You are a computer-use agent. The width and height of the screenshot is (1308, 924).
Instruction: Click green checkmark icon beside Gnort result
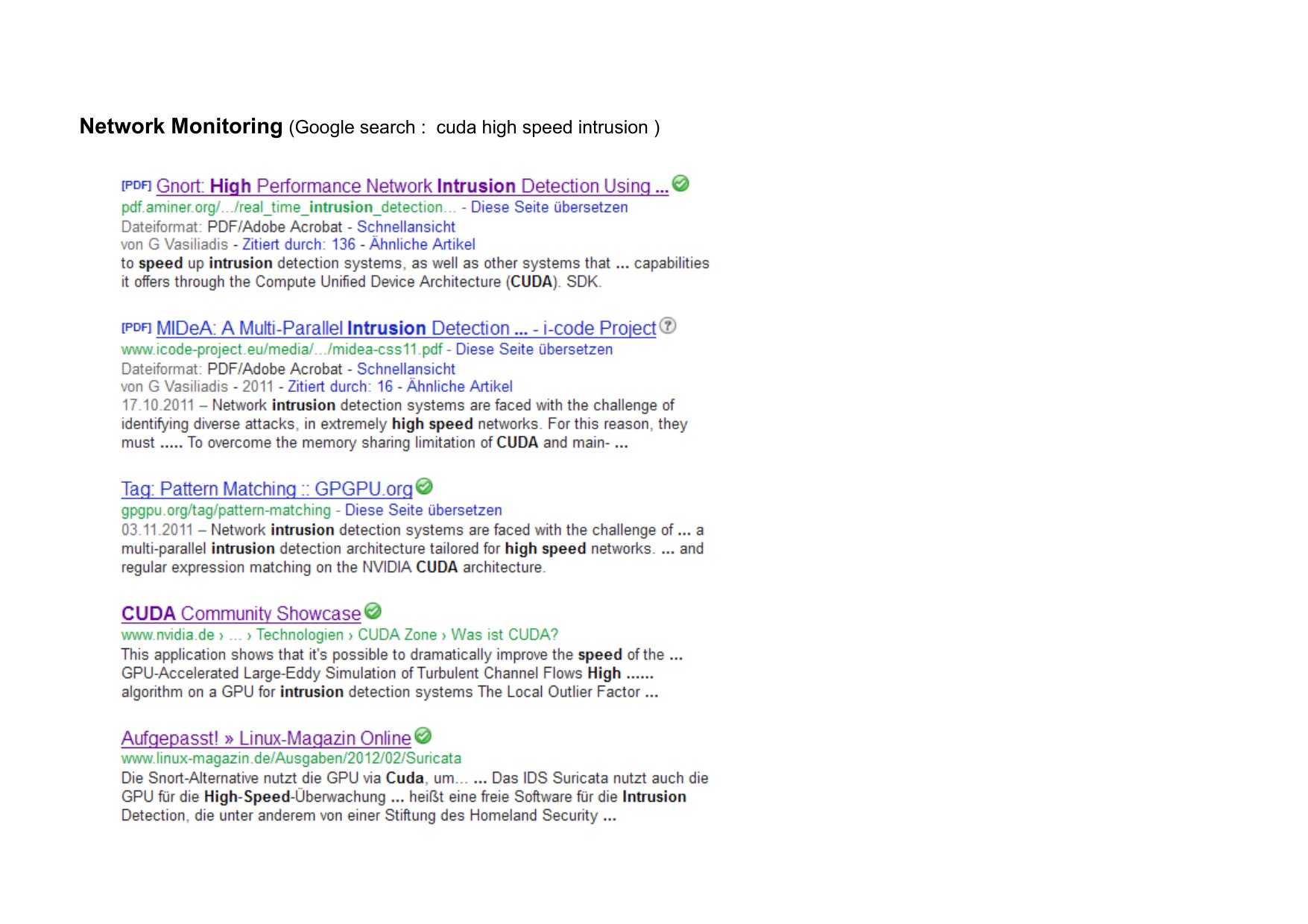[x=680, y=183]
